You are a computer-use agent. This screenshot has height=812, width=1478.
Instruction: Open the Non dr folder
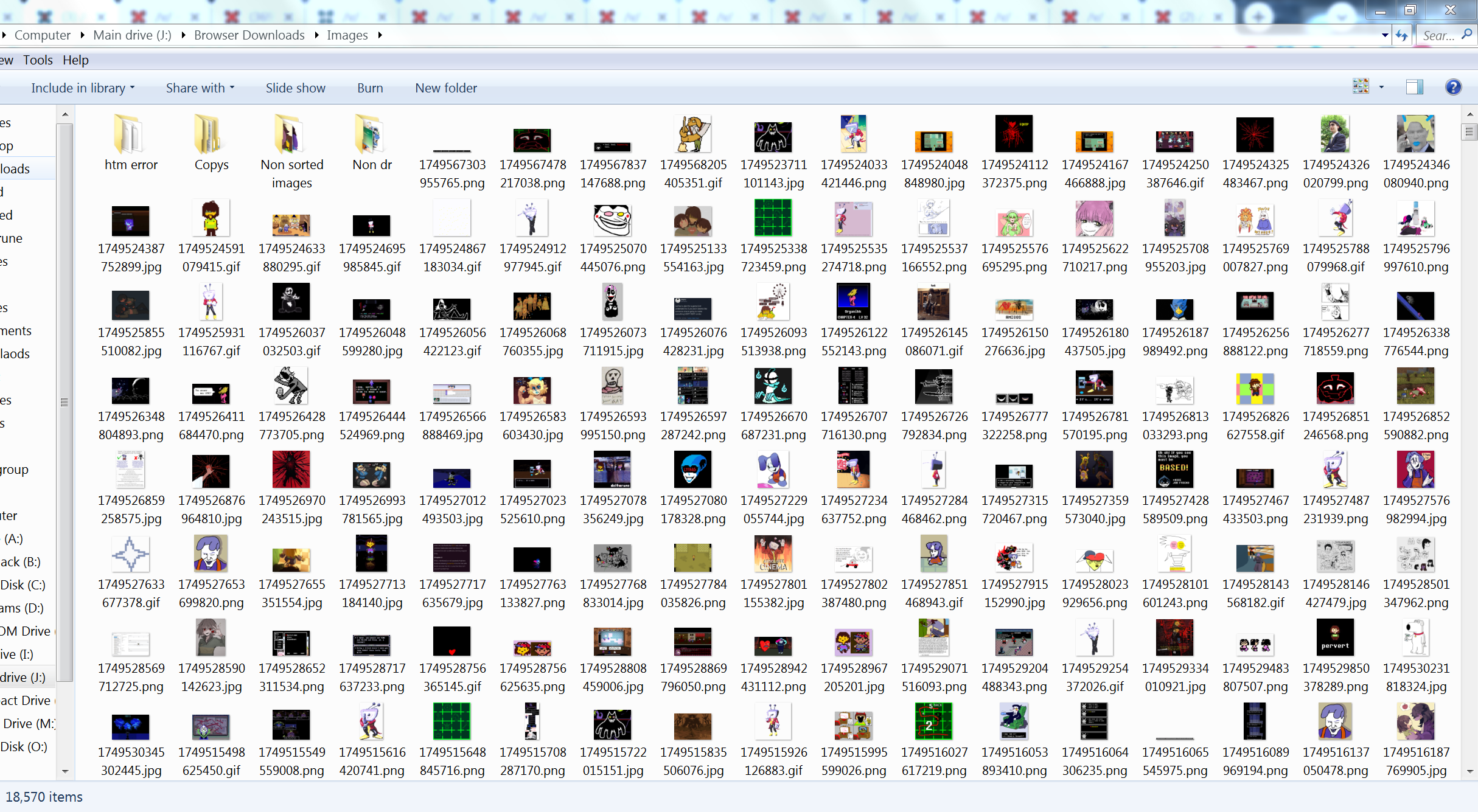pyautogui.click(x=372, y=134)
